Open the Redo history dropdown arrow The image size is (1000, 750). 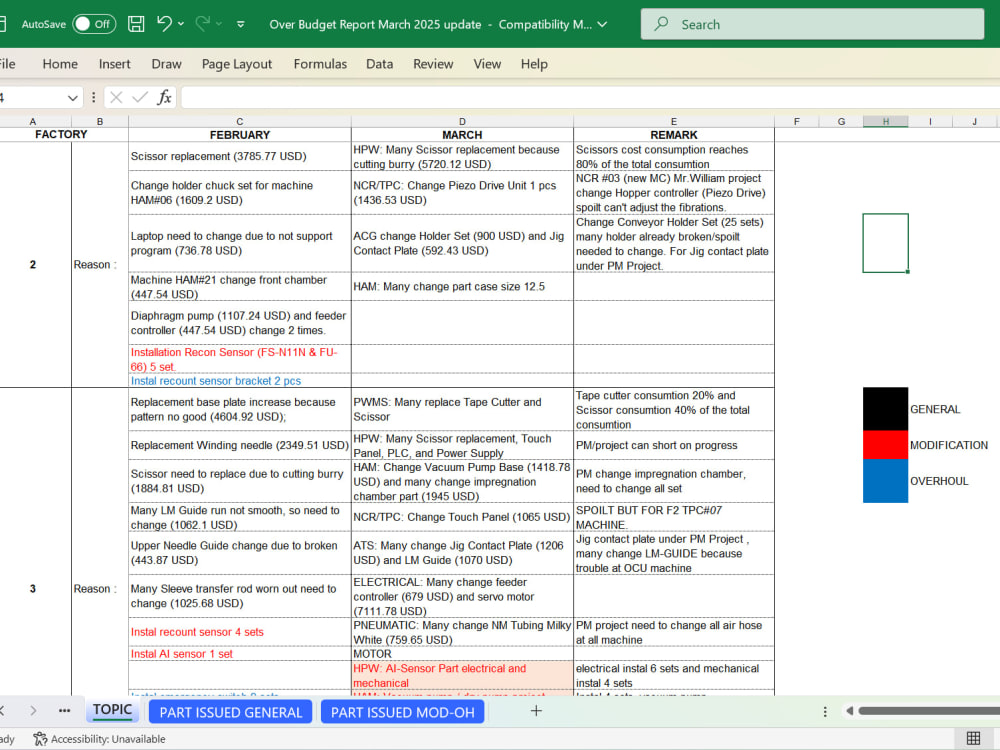point(219,24)
